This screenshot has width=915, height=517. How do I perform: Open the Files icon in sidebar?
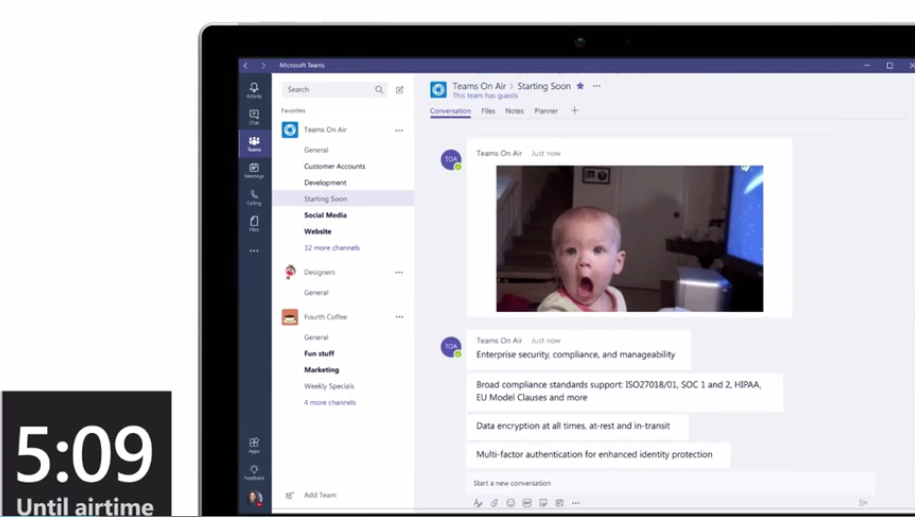pyautogui.click(x=254, y=222)
